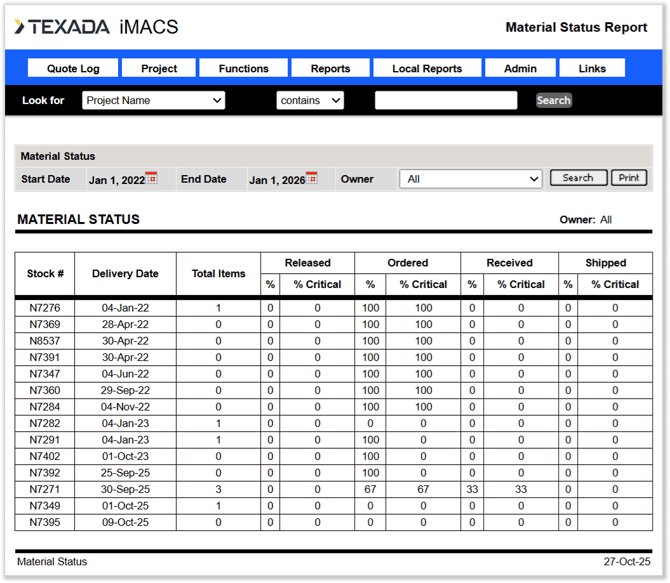Open the End Date calendar icon
The image size is (670, 583).
click(x=312, y=178)
